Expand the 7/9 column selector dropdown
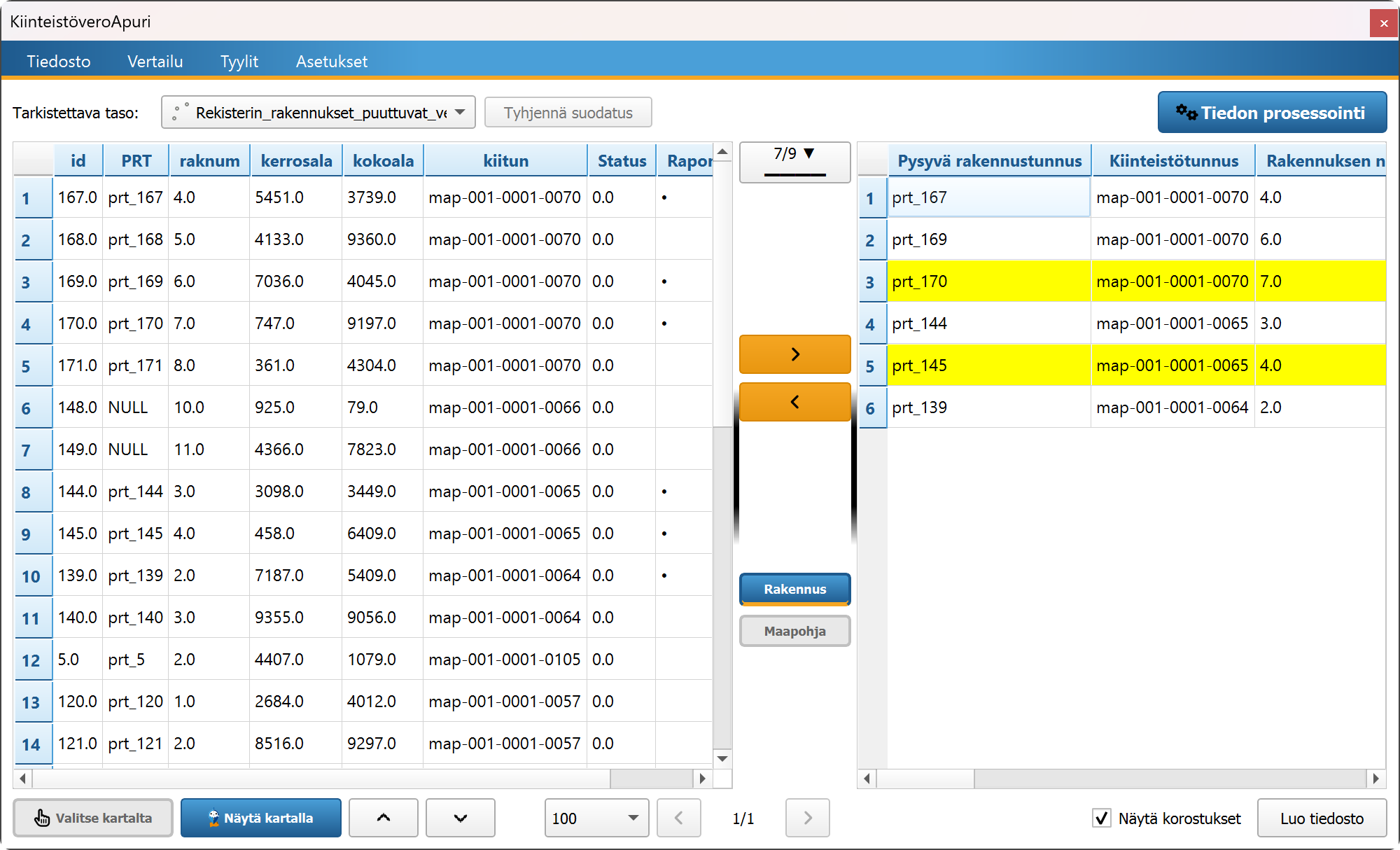 pyautogui.click(x=794, y=162)
